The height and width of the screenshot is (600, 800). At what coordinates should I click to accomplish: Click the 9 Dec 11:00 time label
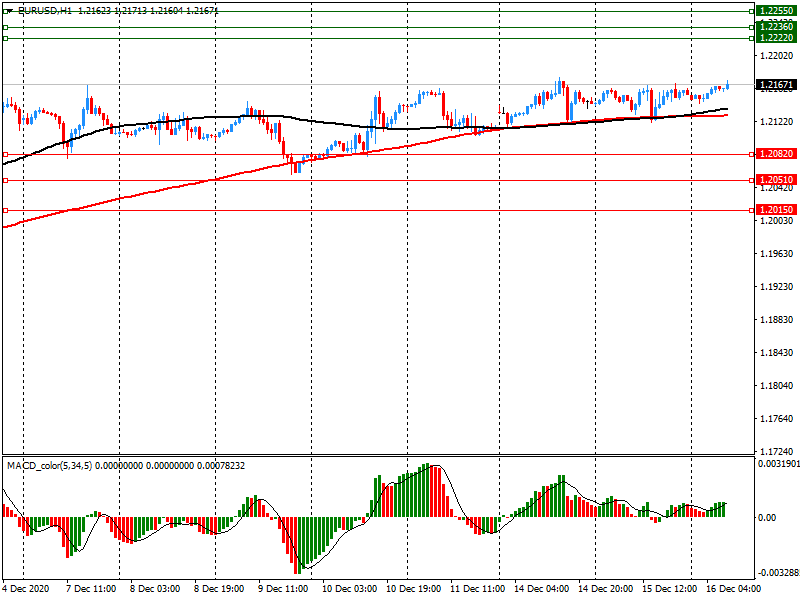[x=285, y=589]
